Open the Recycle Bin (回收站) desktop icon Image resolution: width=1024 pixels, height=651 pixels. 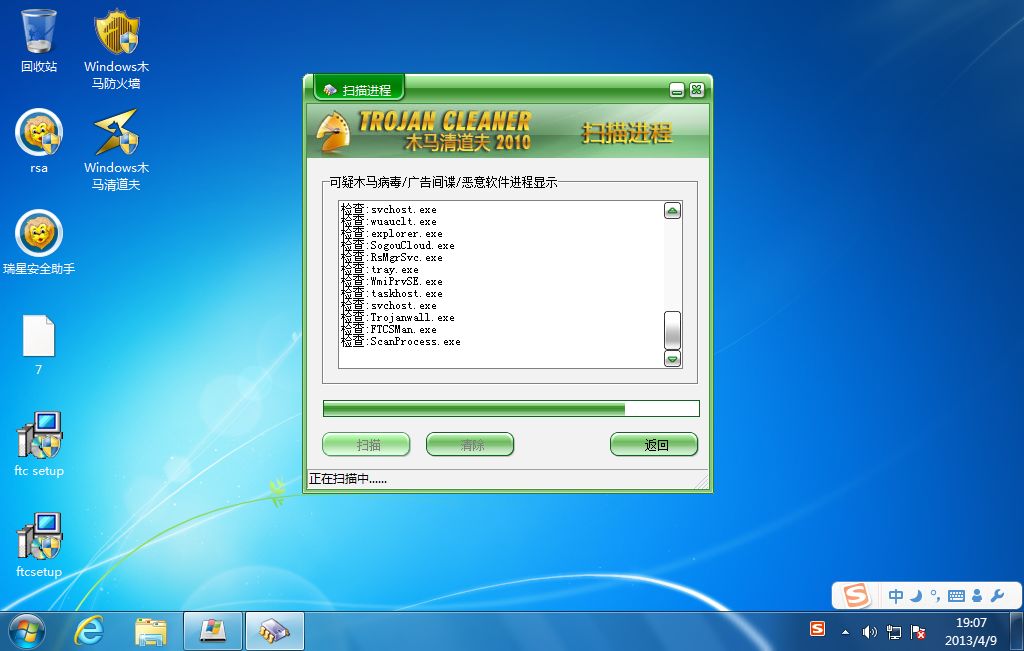click(39, 40)
